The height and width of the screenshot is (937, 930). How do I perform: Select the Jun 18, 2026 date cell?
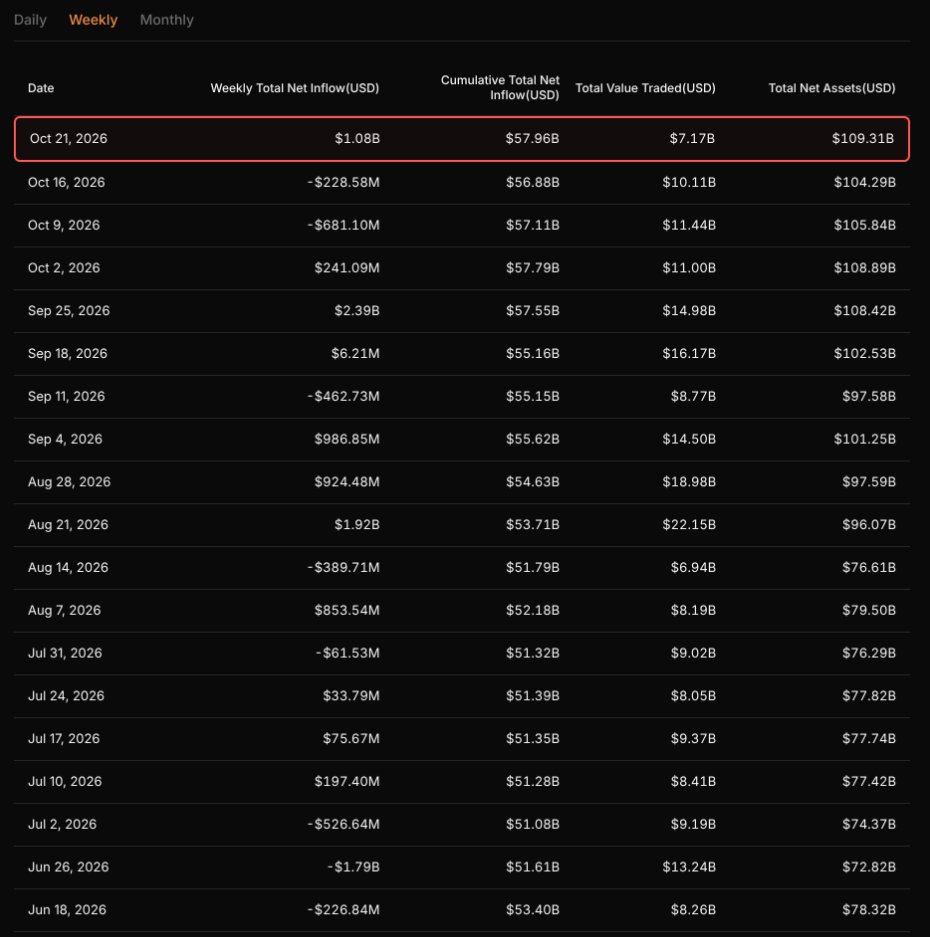point(68,910)
